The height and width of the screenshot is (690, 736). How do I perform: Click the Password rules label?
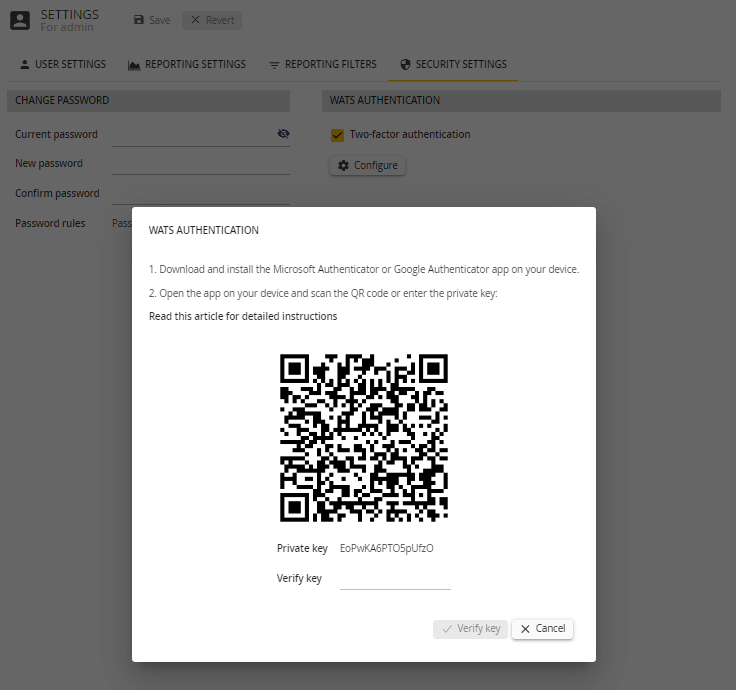pos(50,223)
